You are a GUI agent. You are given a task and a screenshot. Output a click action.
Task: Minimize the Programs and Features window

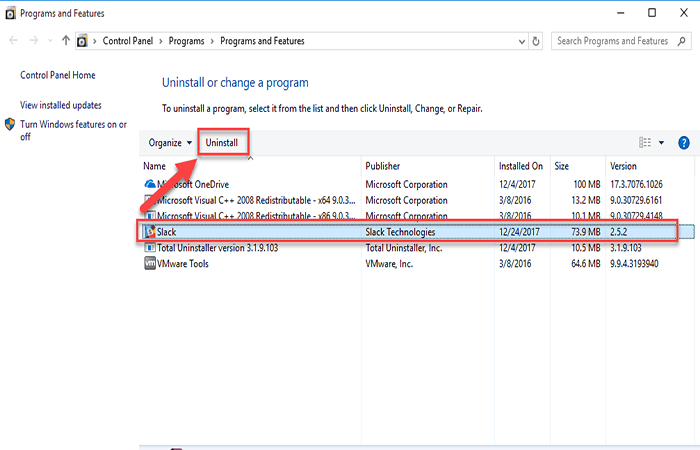[621, 13]
